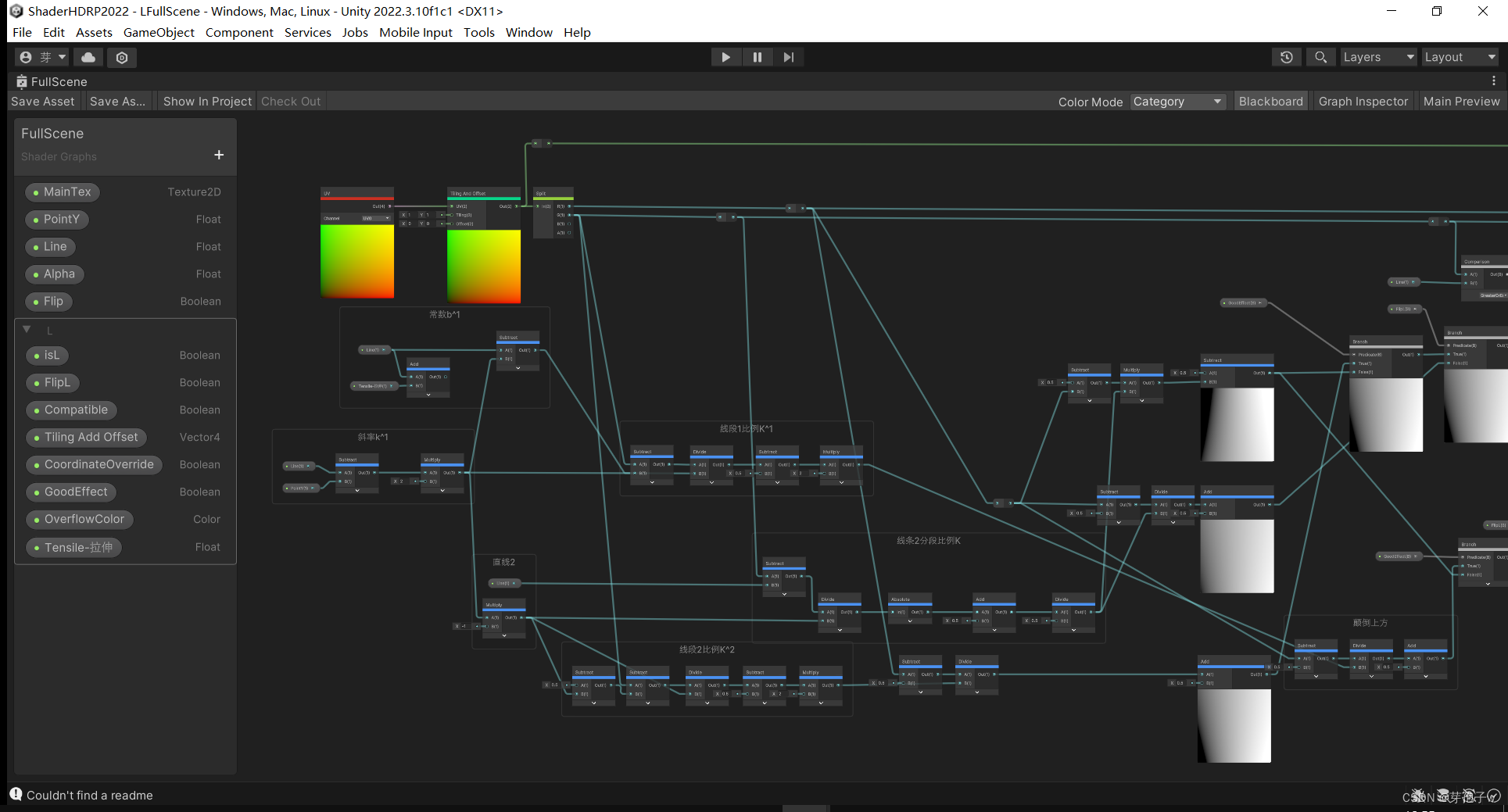The image size is (1508, 812).
Task: Open the File menu
Action: [22, 32]
